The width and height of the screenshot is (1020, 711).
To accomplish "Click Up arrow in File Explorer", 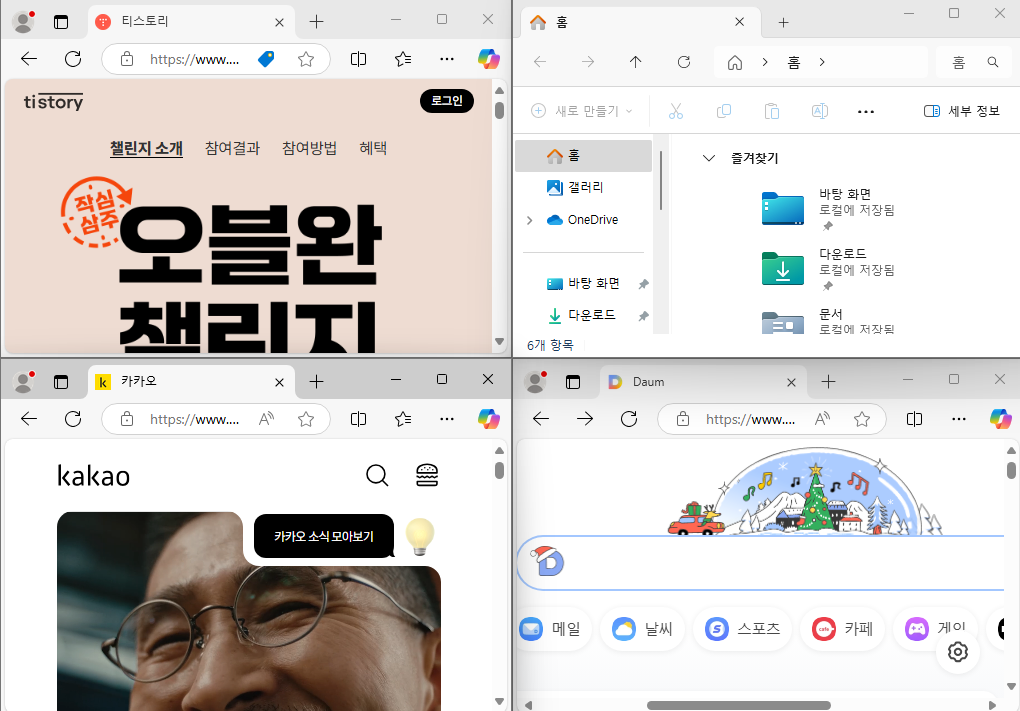I will (x=636, y=62).
